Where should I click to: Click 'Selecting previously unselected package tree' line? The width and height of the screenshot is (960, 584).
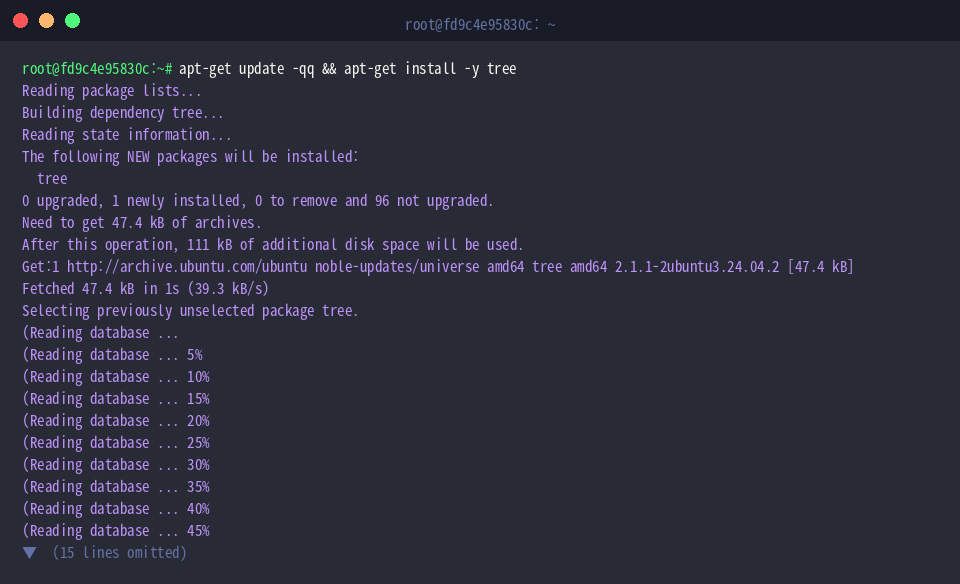(x=190, y=311)
